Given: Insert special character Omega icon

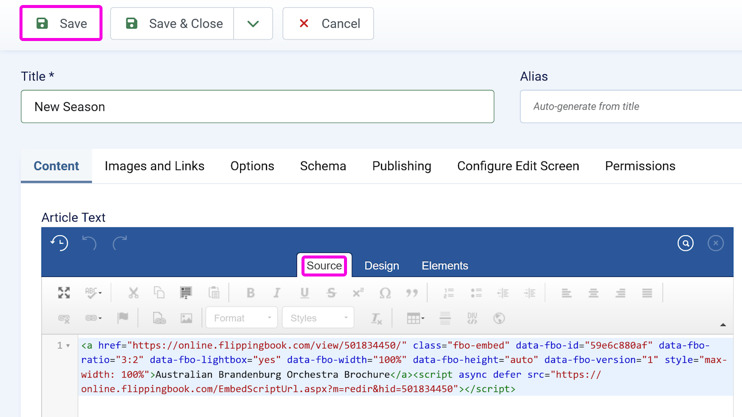Looking at the screenshot, I should point(385,293).
